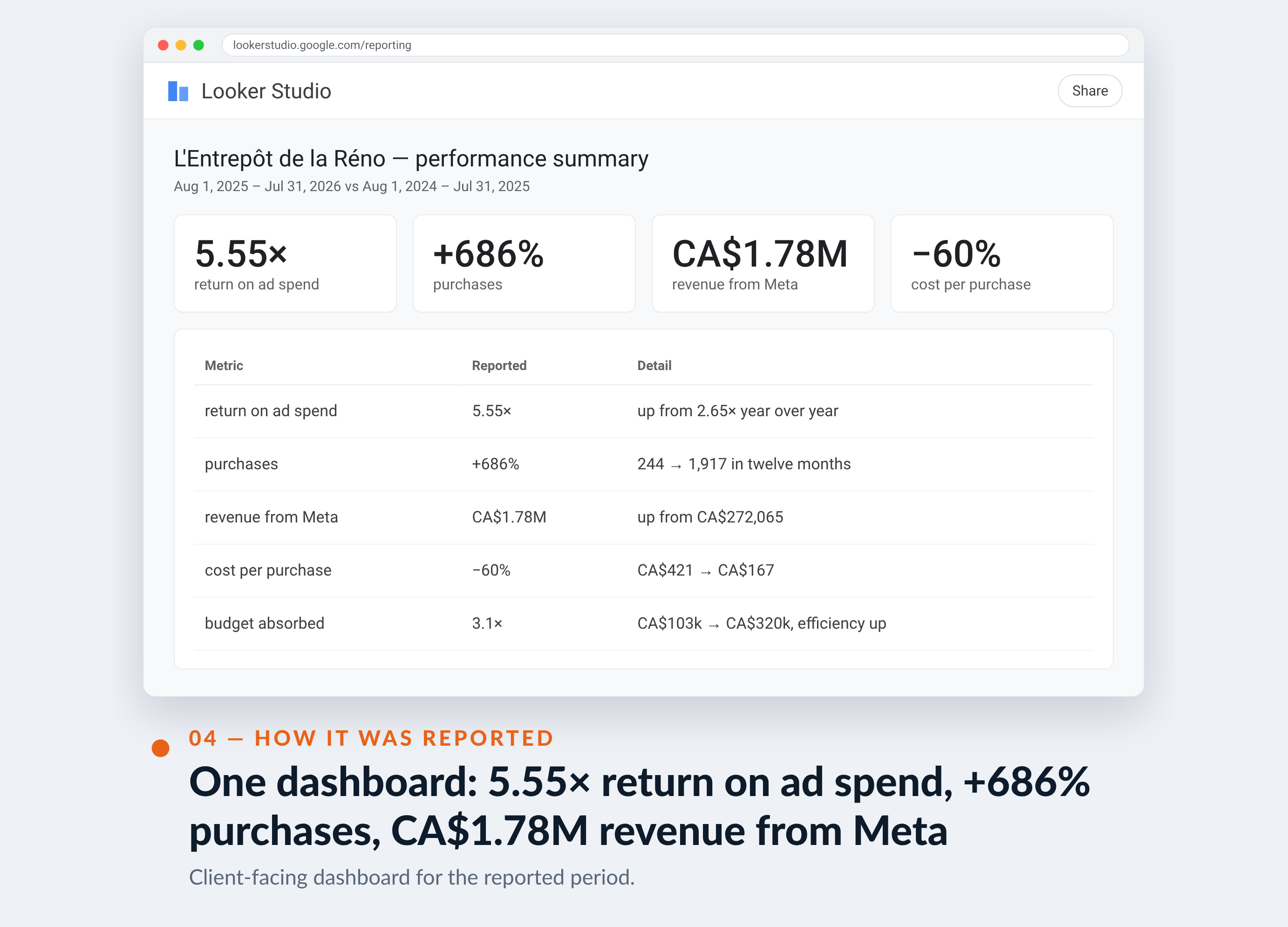Click 'CA$103k → CA$320k, efficiency up' cell
This screenshot has height=927, width=1288.
pos(762,624)
